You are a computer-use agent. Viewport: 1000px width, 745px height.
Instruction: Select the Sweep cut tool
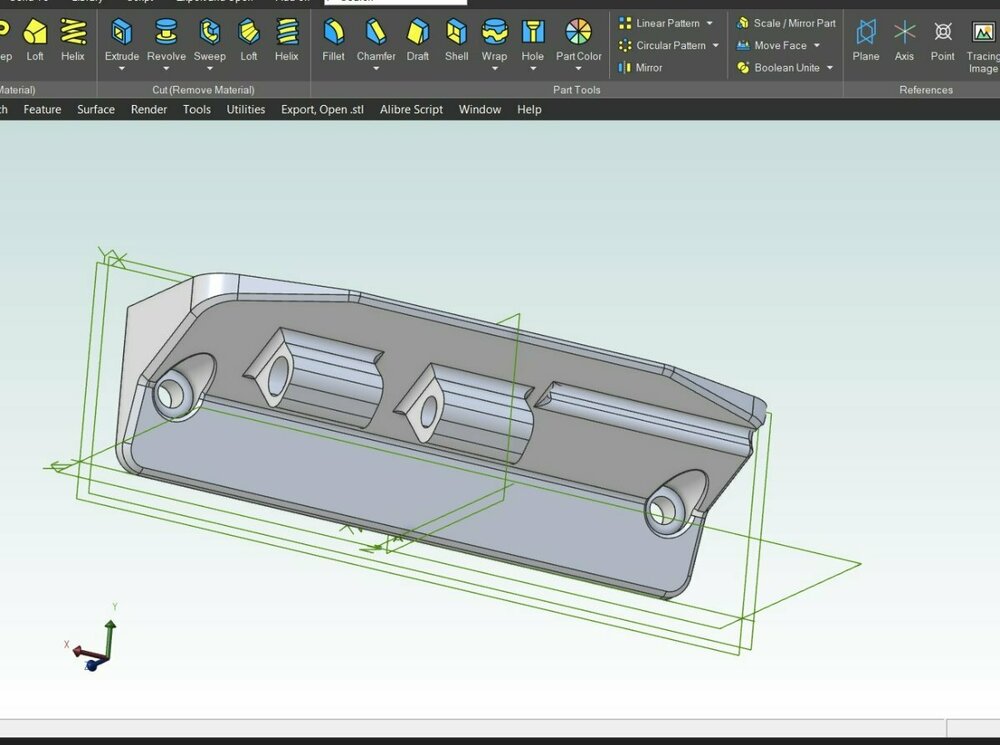(210, 40)
